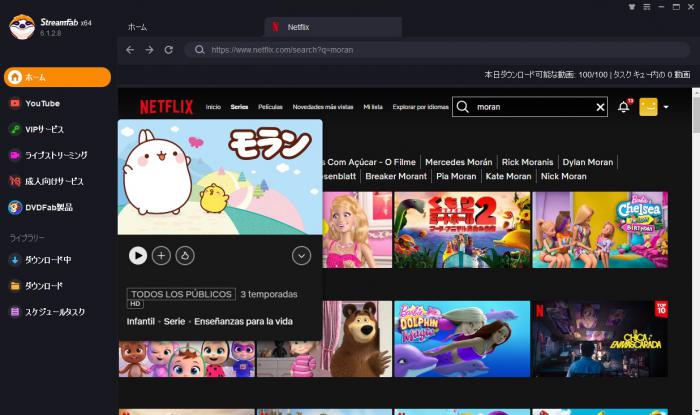Click the Rick Moranis suggestion
Screen dimensions: 700x415
coord(527,162)
